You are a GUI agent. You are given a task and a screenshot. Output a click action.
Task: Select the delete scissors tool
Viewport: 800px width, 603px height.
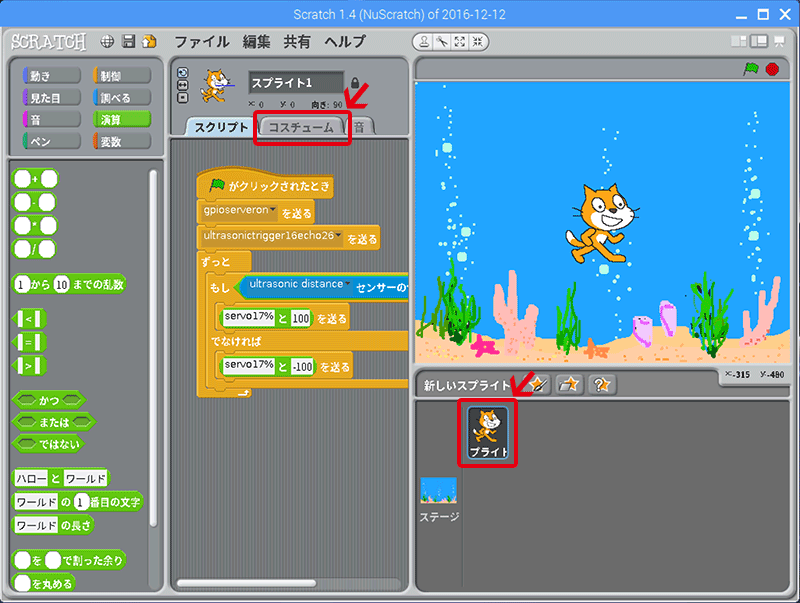pyautogui.click(x=443, y=42)
